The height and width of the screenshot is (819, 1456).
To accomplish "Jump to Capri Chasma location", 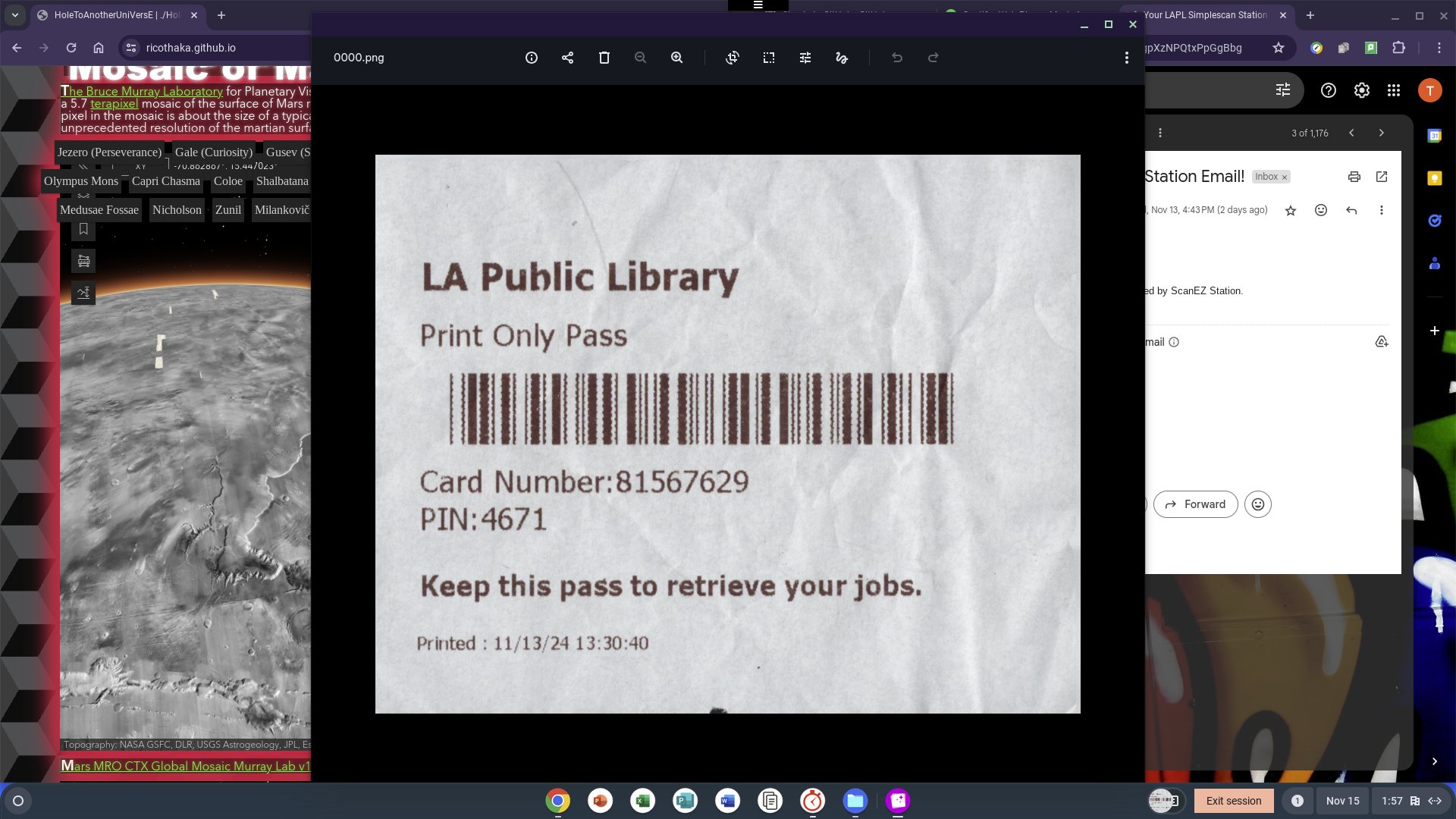I will (166, 181).
